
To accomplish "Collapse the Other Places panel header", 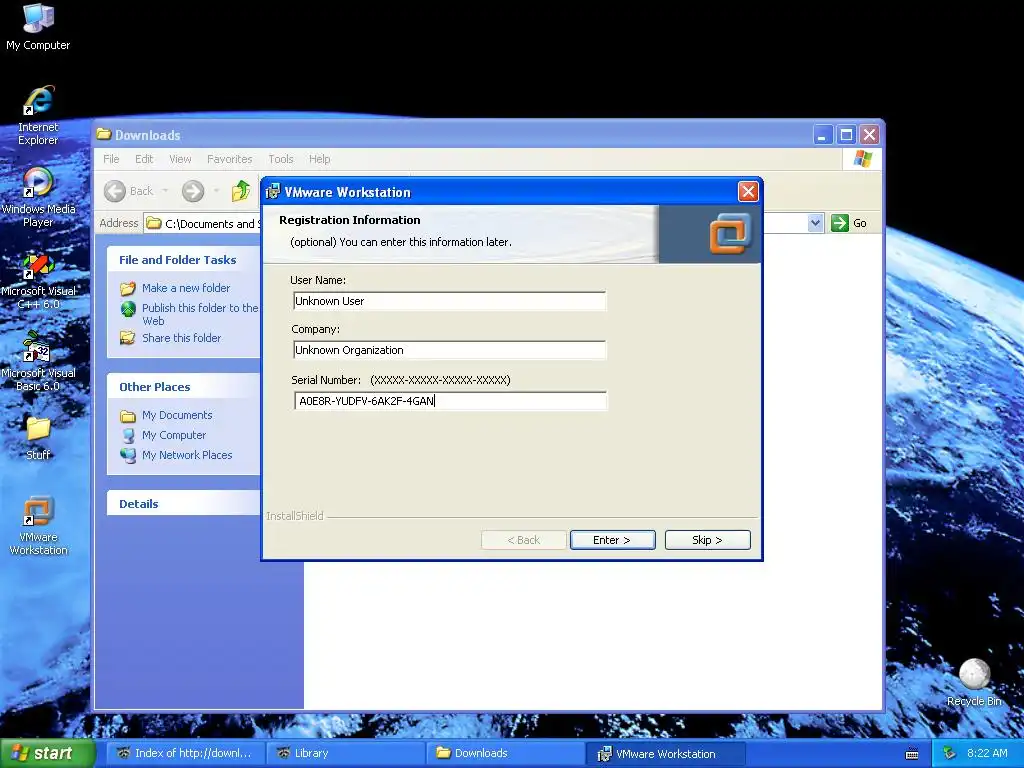I will (184, 387).
